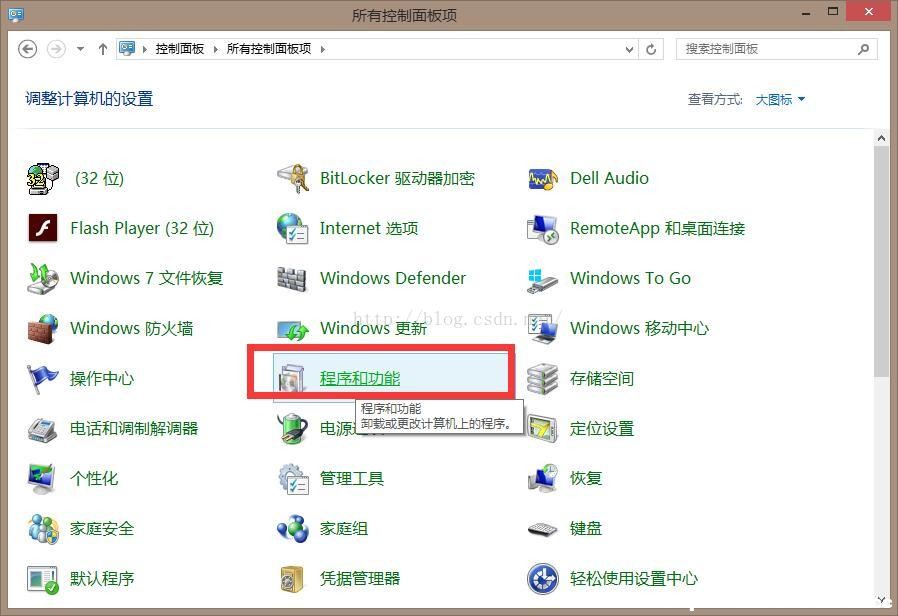The height and width of the screenshot is (616, 898).
Task: Click the Windows 7 文件恢复 icon
Action: pyautogui.click(x=43, y=278)
